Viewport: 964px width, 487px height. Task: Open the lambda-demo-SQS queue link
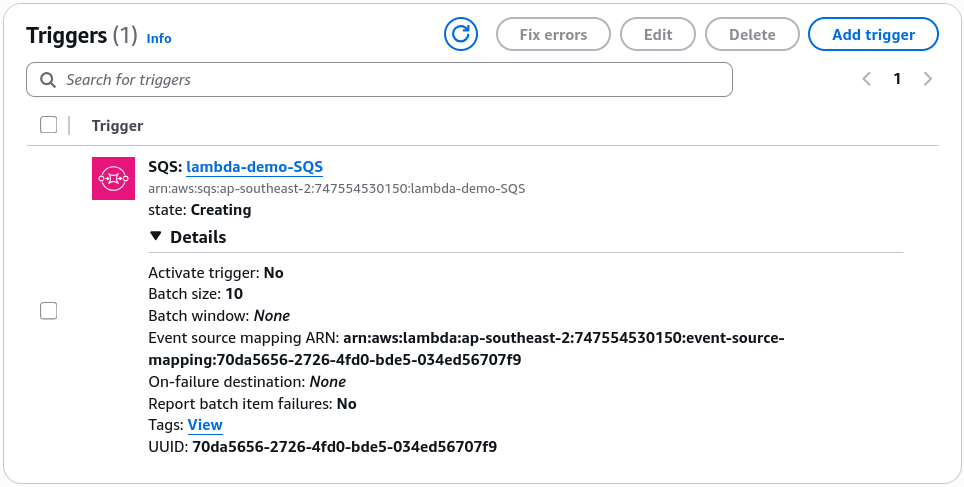(255, 167)
